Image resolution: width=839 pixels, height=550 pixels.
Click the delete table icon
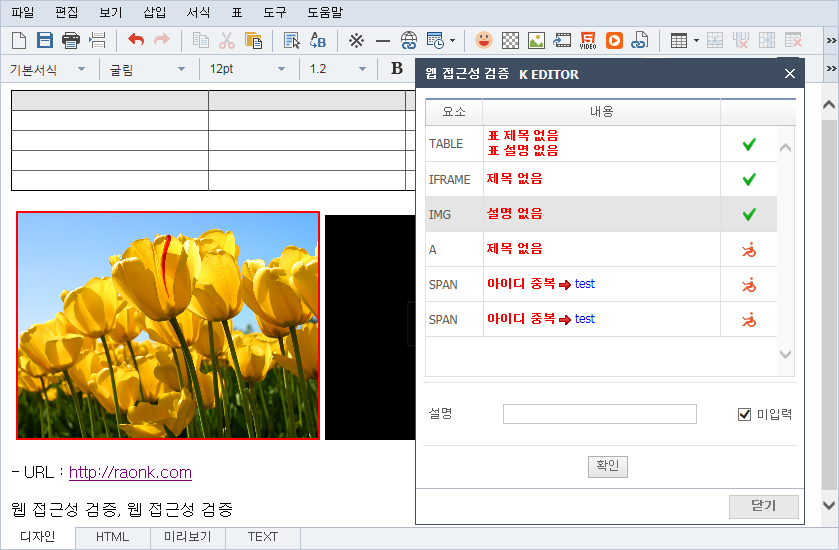pyautogui.click(x=793, y=40)
